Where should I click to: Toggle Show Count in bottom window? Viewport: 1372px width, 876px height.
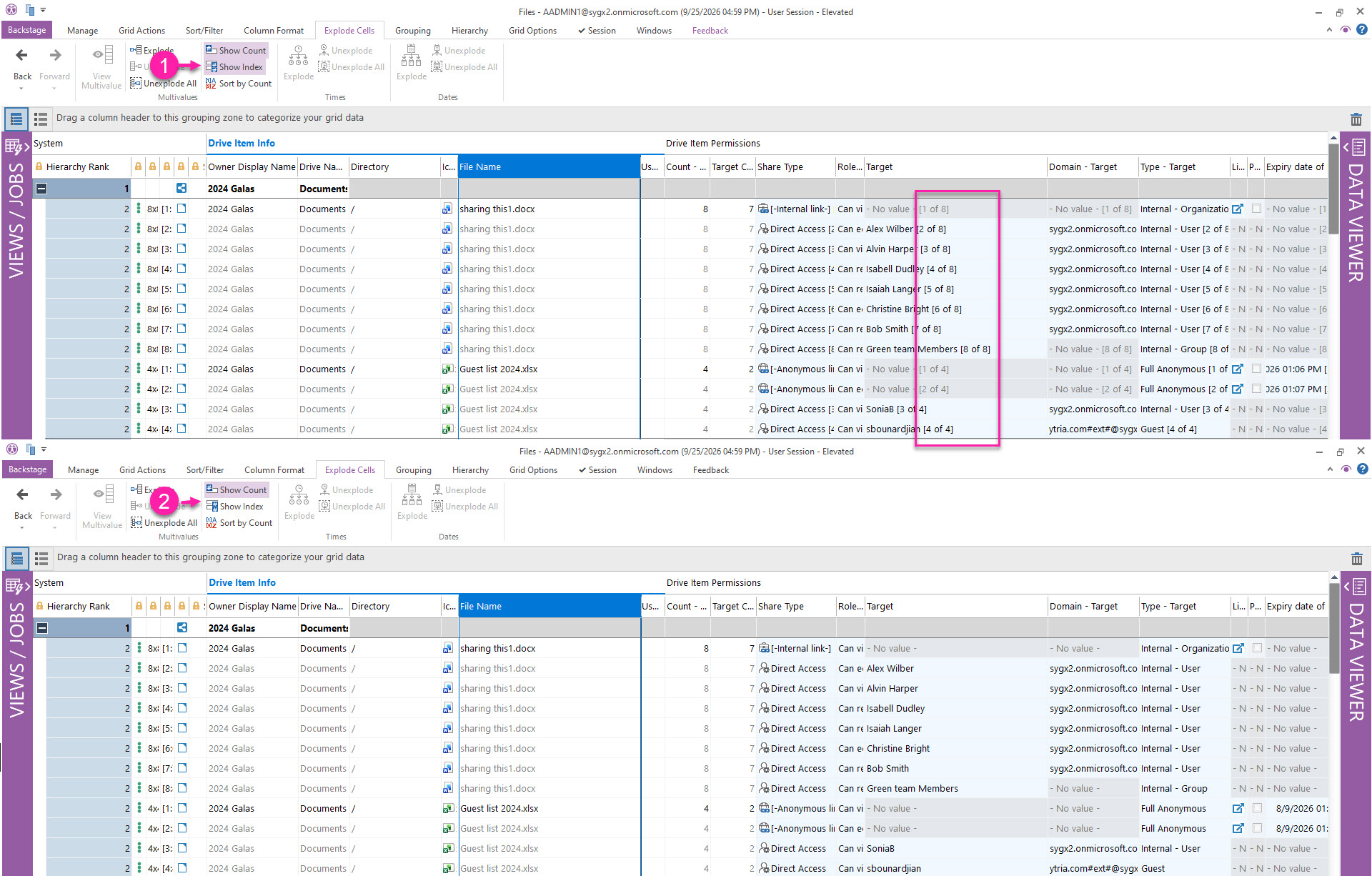coord(237,490)
